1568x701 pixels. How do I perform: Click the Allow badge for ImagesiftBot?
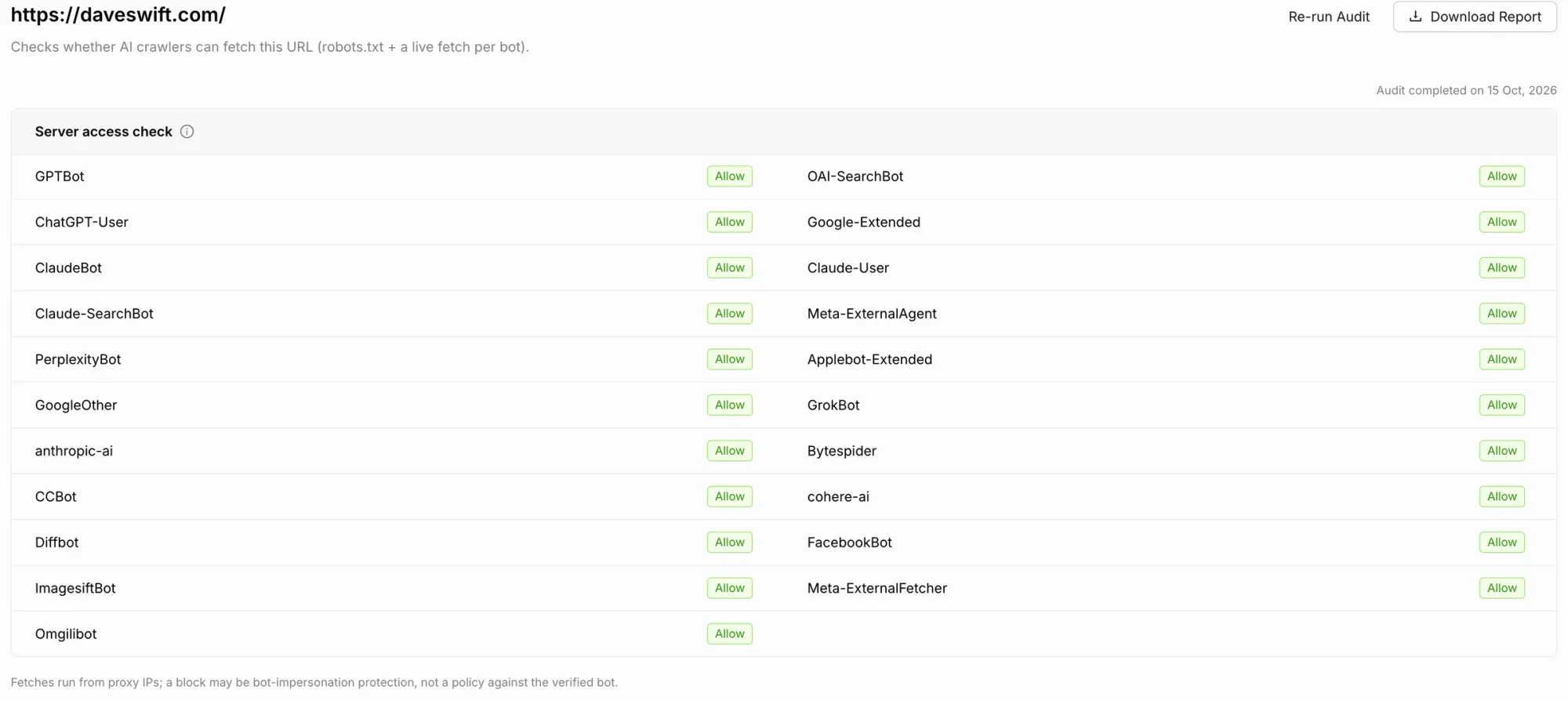click(x=730, y=588)
